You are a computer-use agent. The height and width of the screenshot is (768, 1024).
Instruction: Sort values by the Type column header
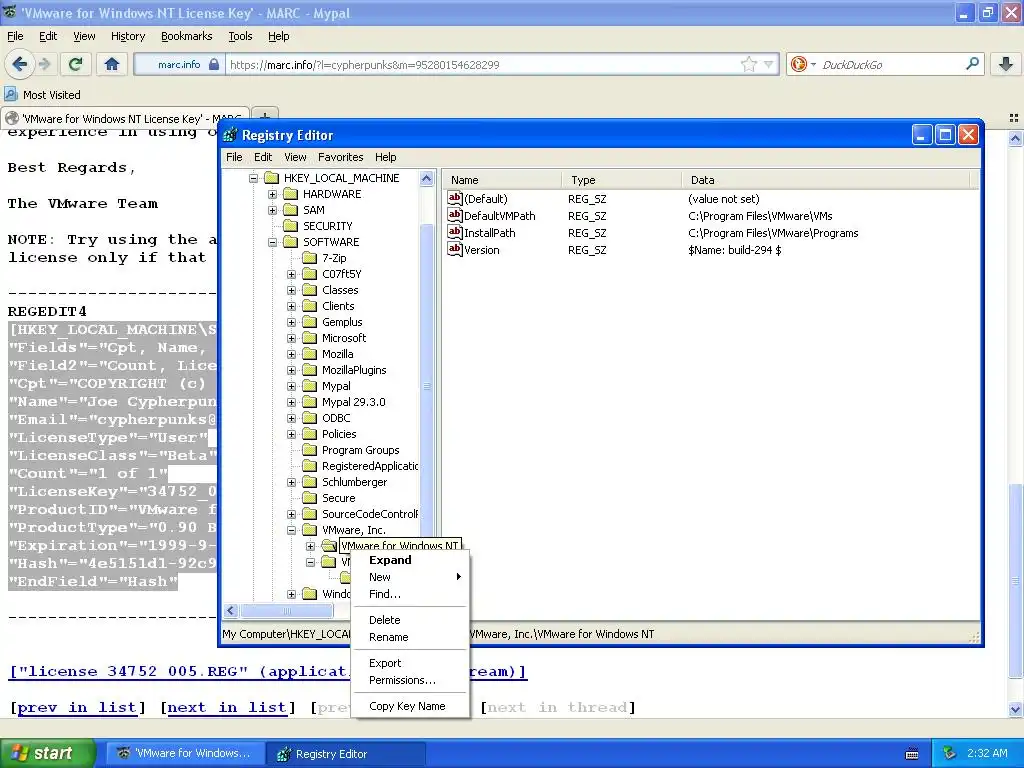tap(621, 180)
